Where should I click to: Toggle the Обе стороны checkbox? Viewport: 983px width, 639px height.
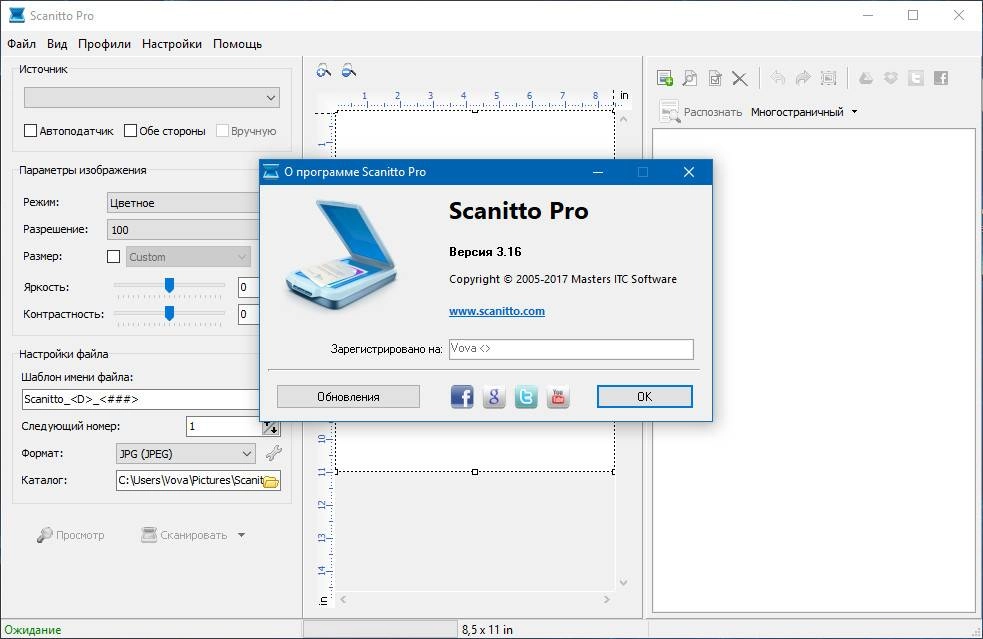coord(130,130)
